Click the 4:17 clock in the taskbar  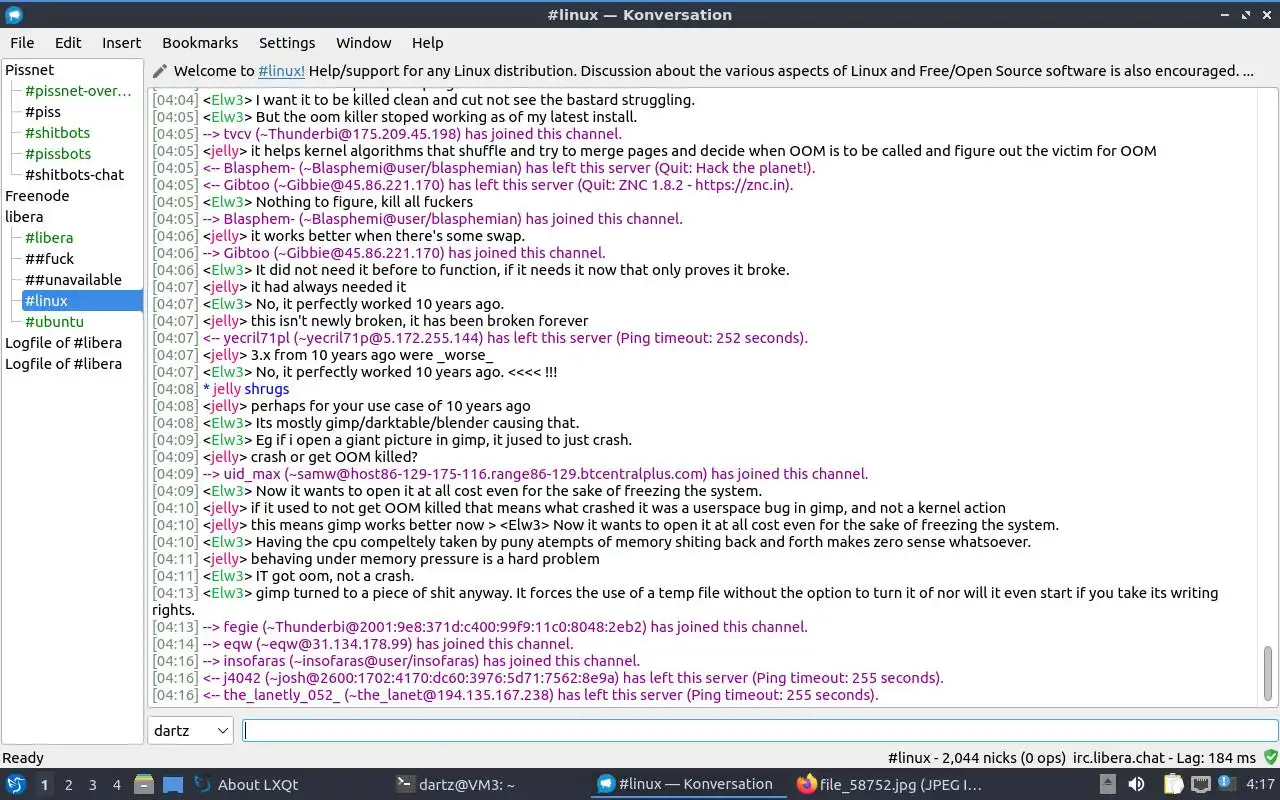1260,784
